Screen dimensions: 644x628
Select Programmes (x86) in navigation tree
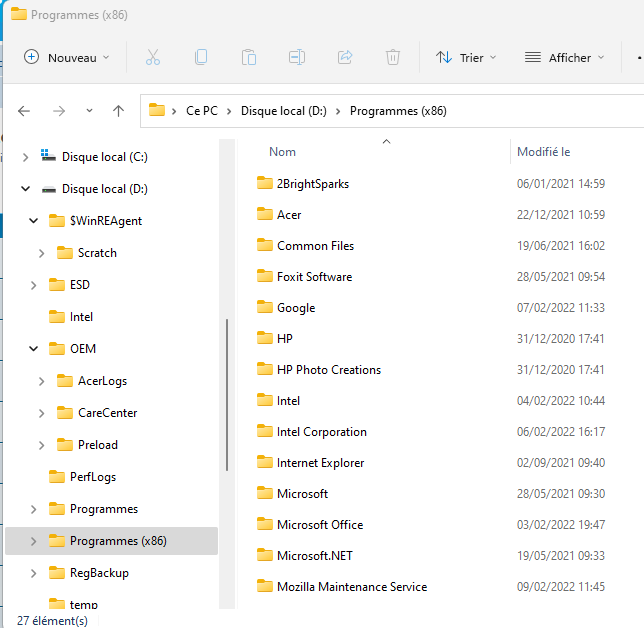click(x=111, y=541)
